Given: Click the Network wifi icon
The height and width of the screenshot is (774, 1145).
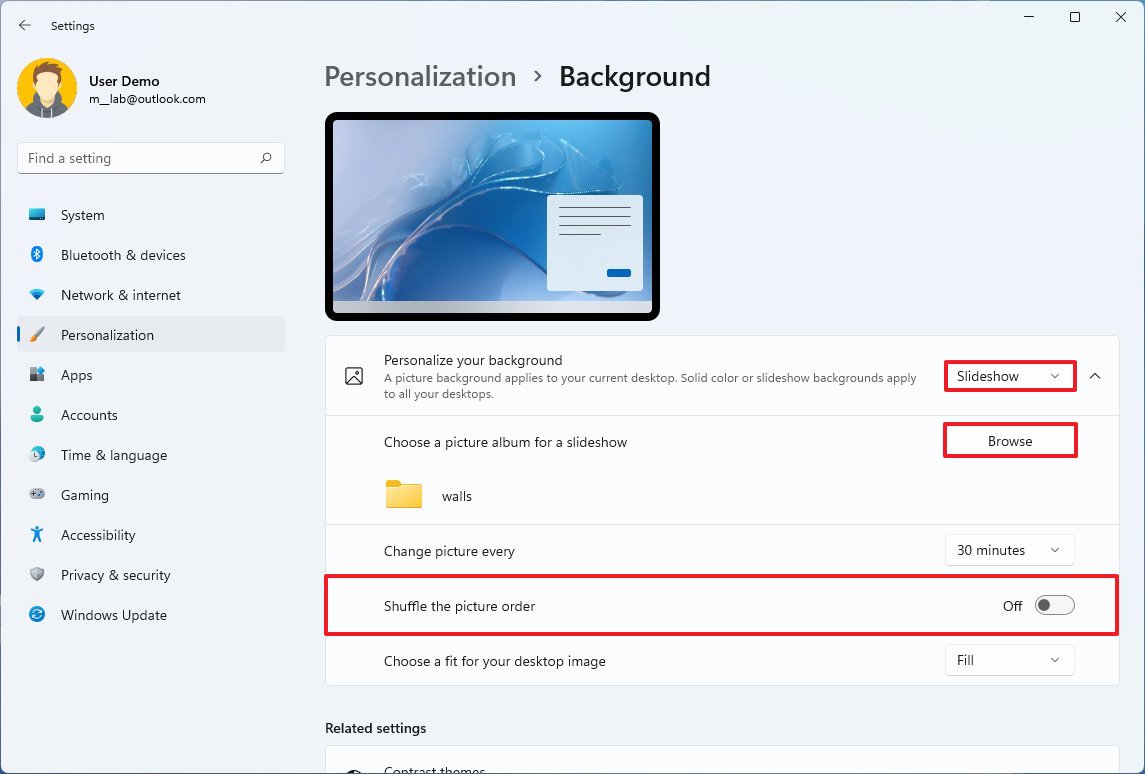Looking at the screenshot, I should 37,295.
